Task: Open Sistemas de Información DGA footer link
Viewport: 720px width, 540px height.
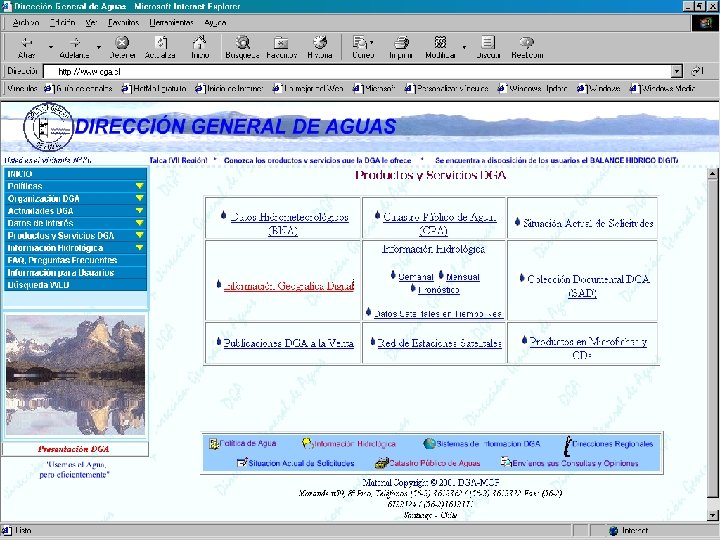Action: point(482,444)
